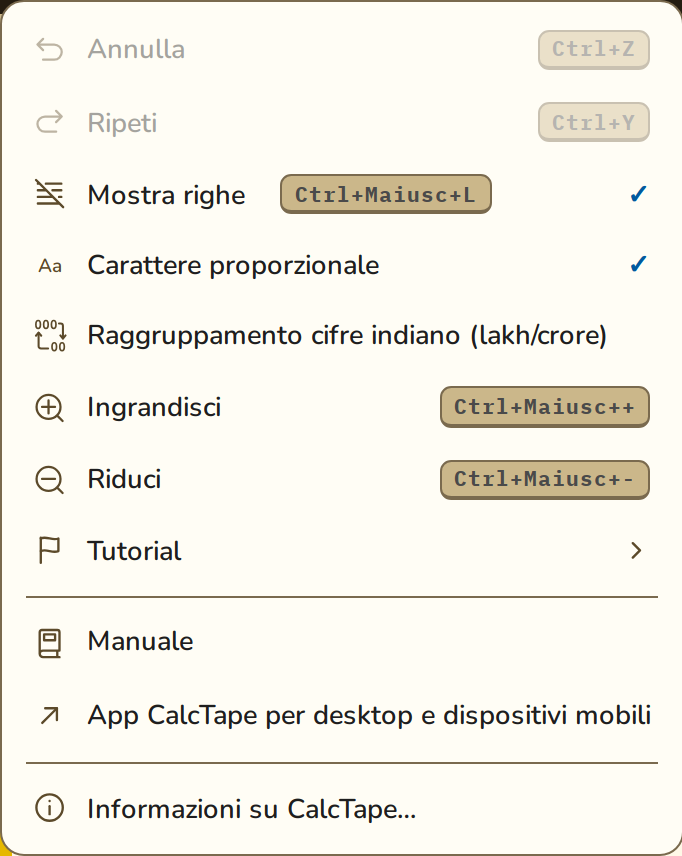This screenshot has width=682, height=856.
Task: Open Informazioni su CalcTape dialog
Action: tap(341, 809)
